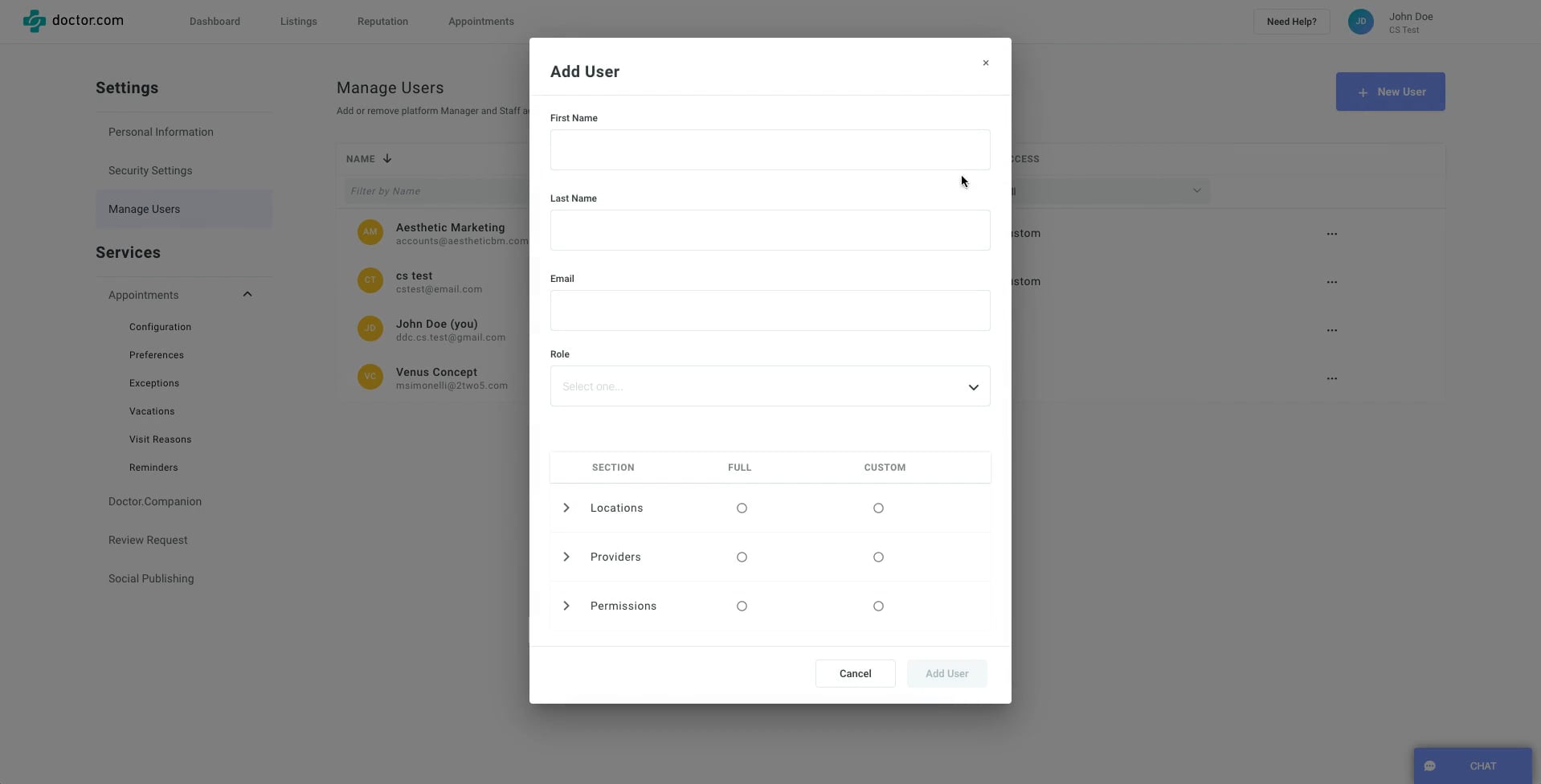Click the Add User submit button
Image resolution: width=1541 pixels, height=784 pixels.
[946, 674]
